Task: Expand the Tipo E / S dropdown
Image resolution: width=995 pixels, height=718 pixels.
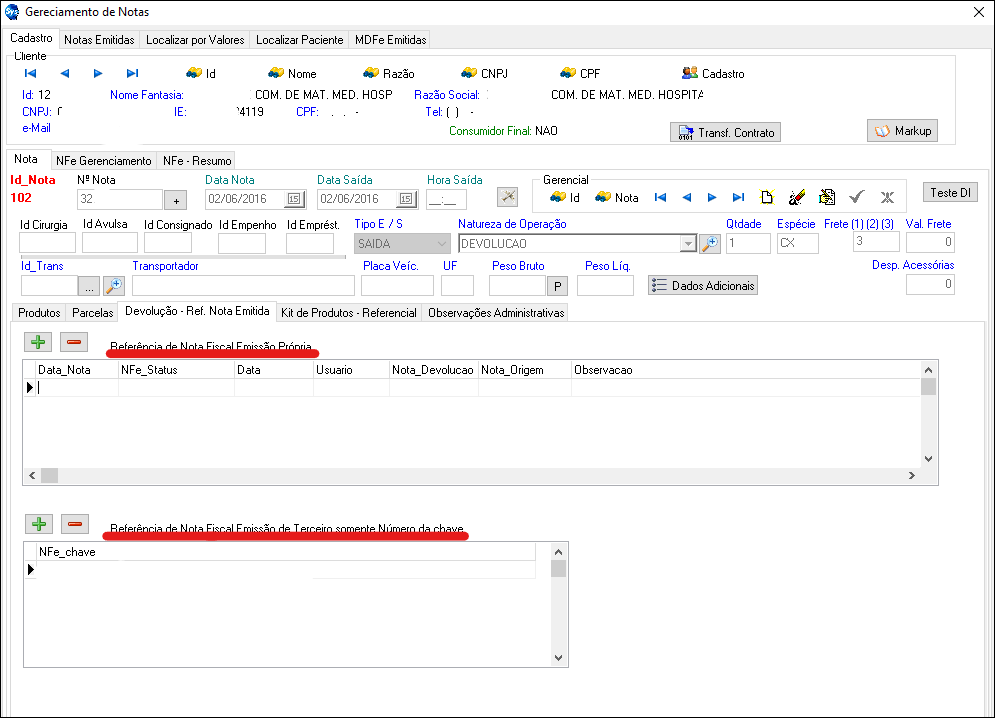Action: [x=442, y=243]
